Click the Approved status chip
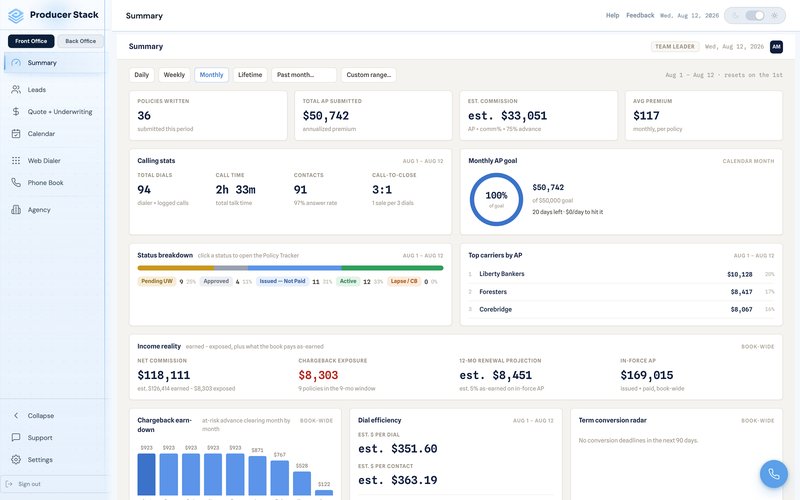The width and height of the screenshot is (800, 500). 216,281
